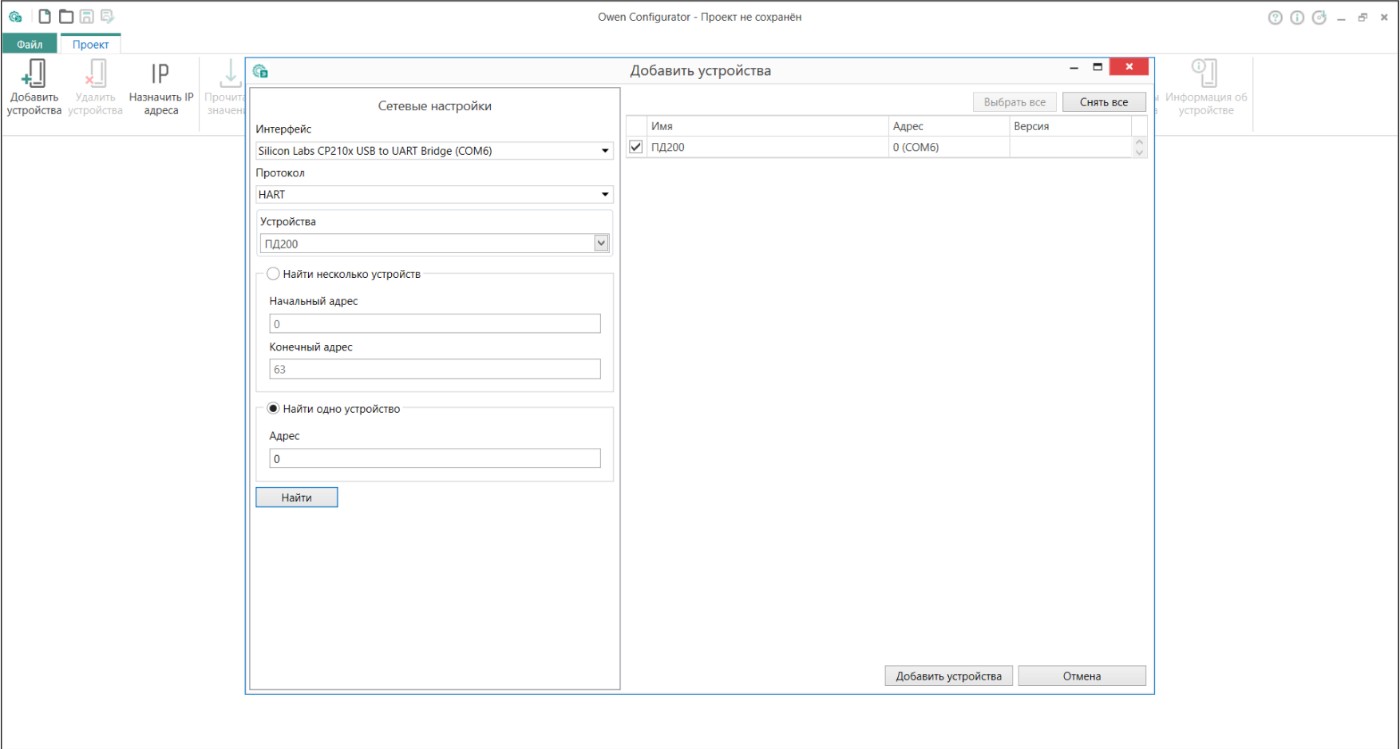This screenshot has width=1400, height=749.
Task: Open the Протокол dropdown showing HART
Action: (x=434, y=194)
